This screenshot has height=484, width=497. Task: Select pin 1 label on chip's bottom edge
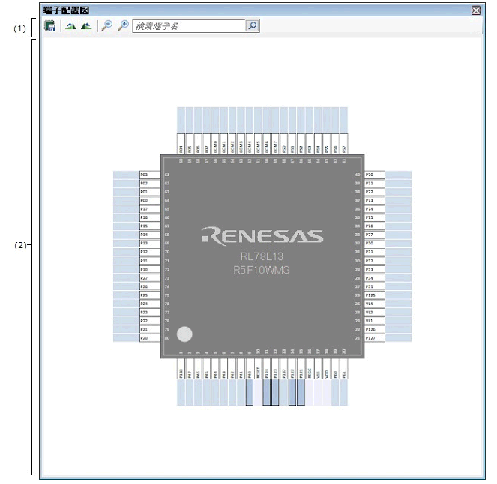[x=181, y=369]
